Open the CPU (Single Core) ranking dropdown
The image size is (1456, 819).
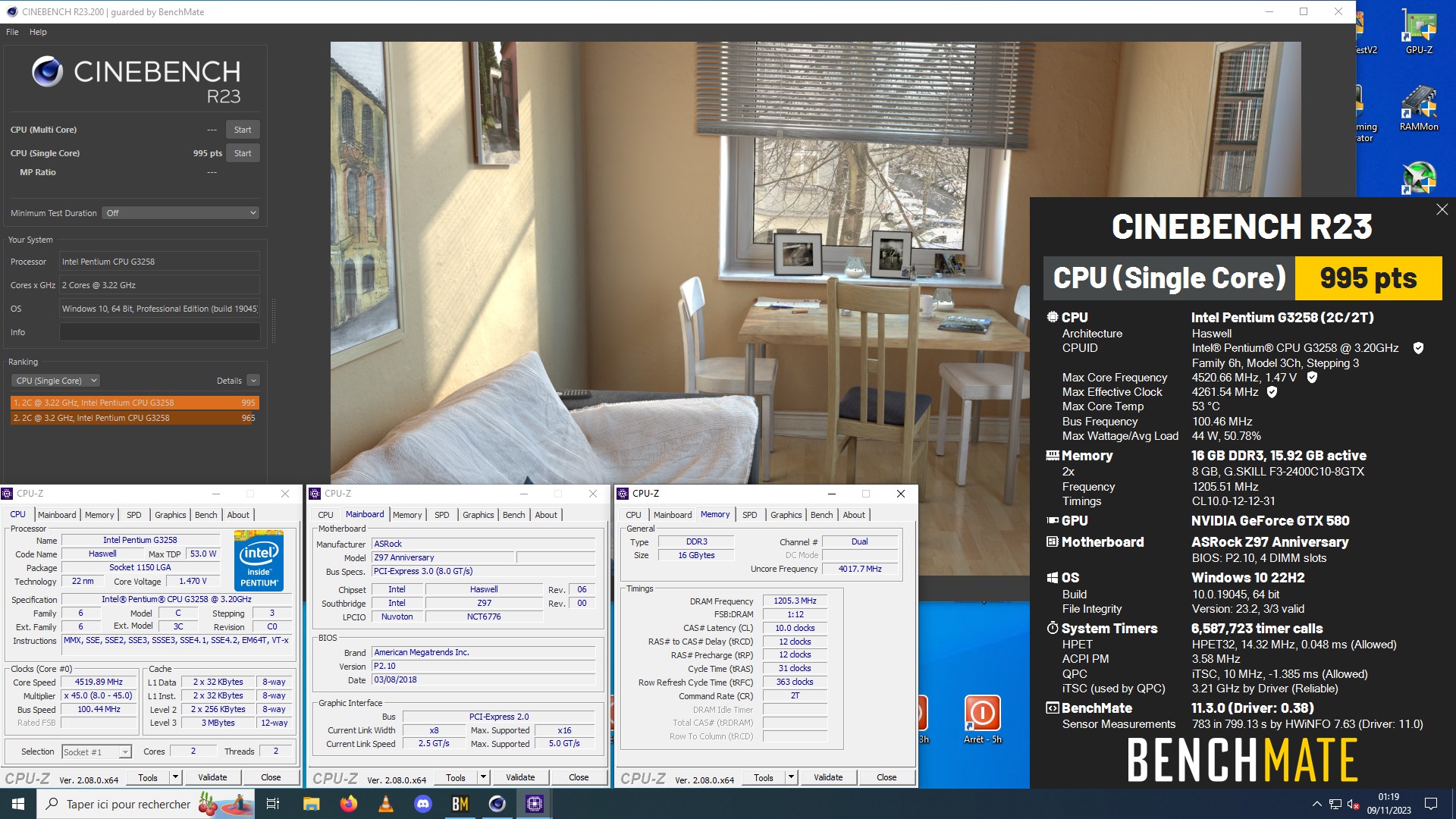pyautogui.click(x=55, y=381)
